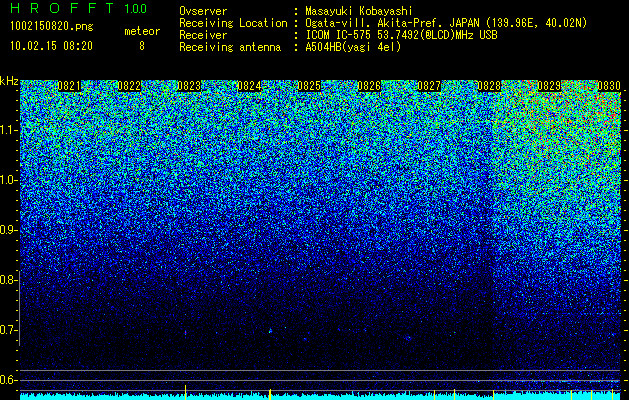Click the 1.1 frequency axis label
The height and width of the screenshot is (400, 629).
[x=7, y=130]
